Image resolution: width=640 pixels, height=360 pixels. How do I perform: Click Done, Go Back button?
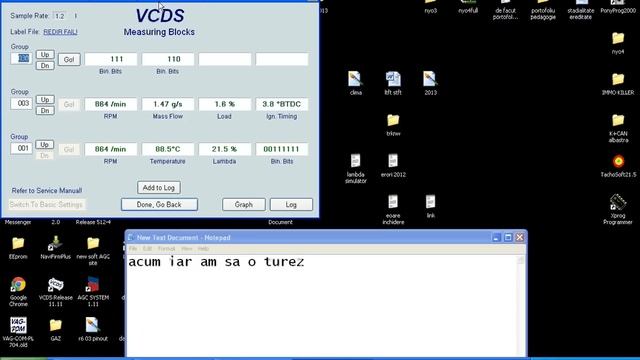159,204
